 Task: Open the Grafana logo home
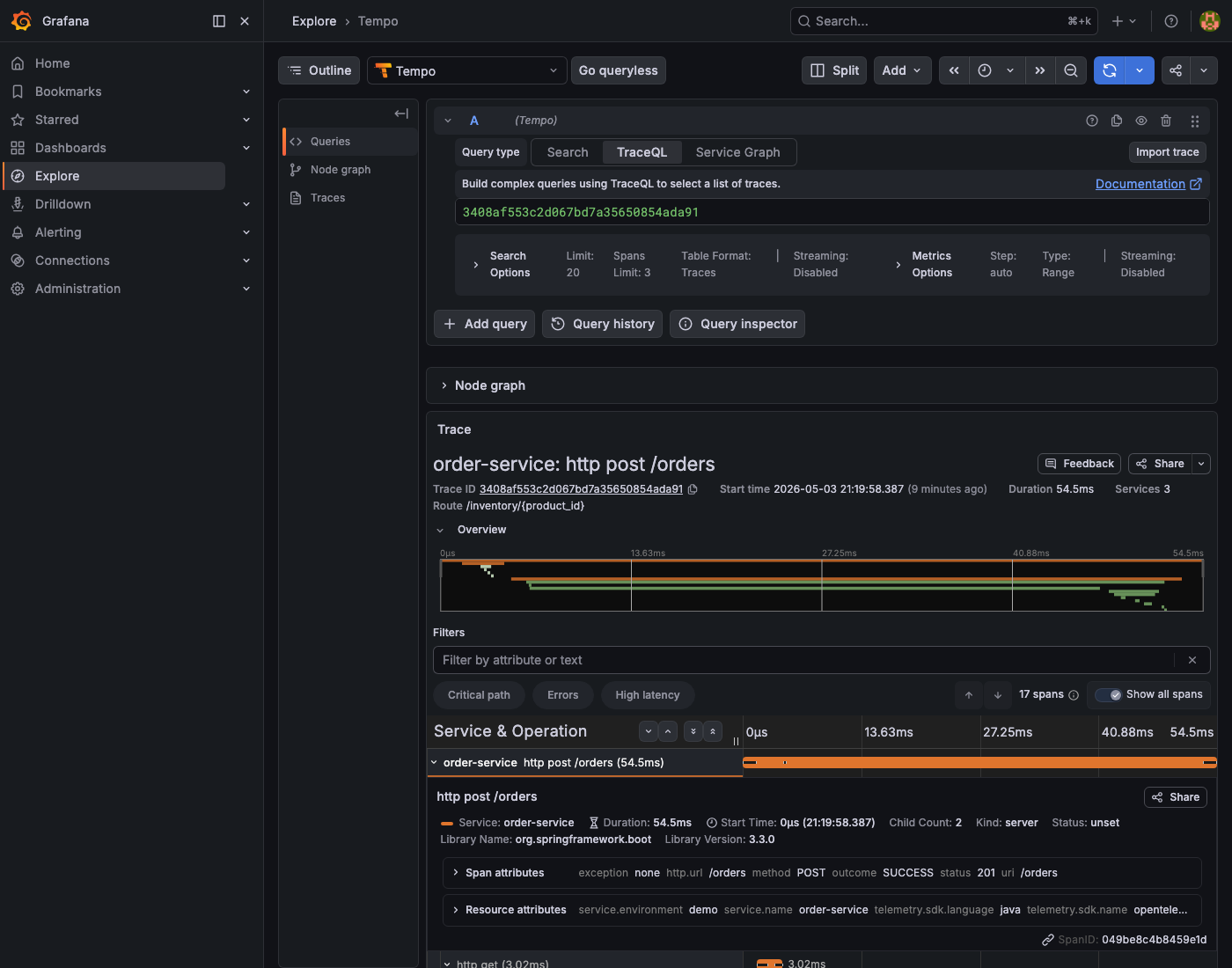coord(21,21)
